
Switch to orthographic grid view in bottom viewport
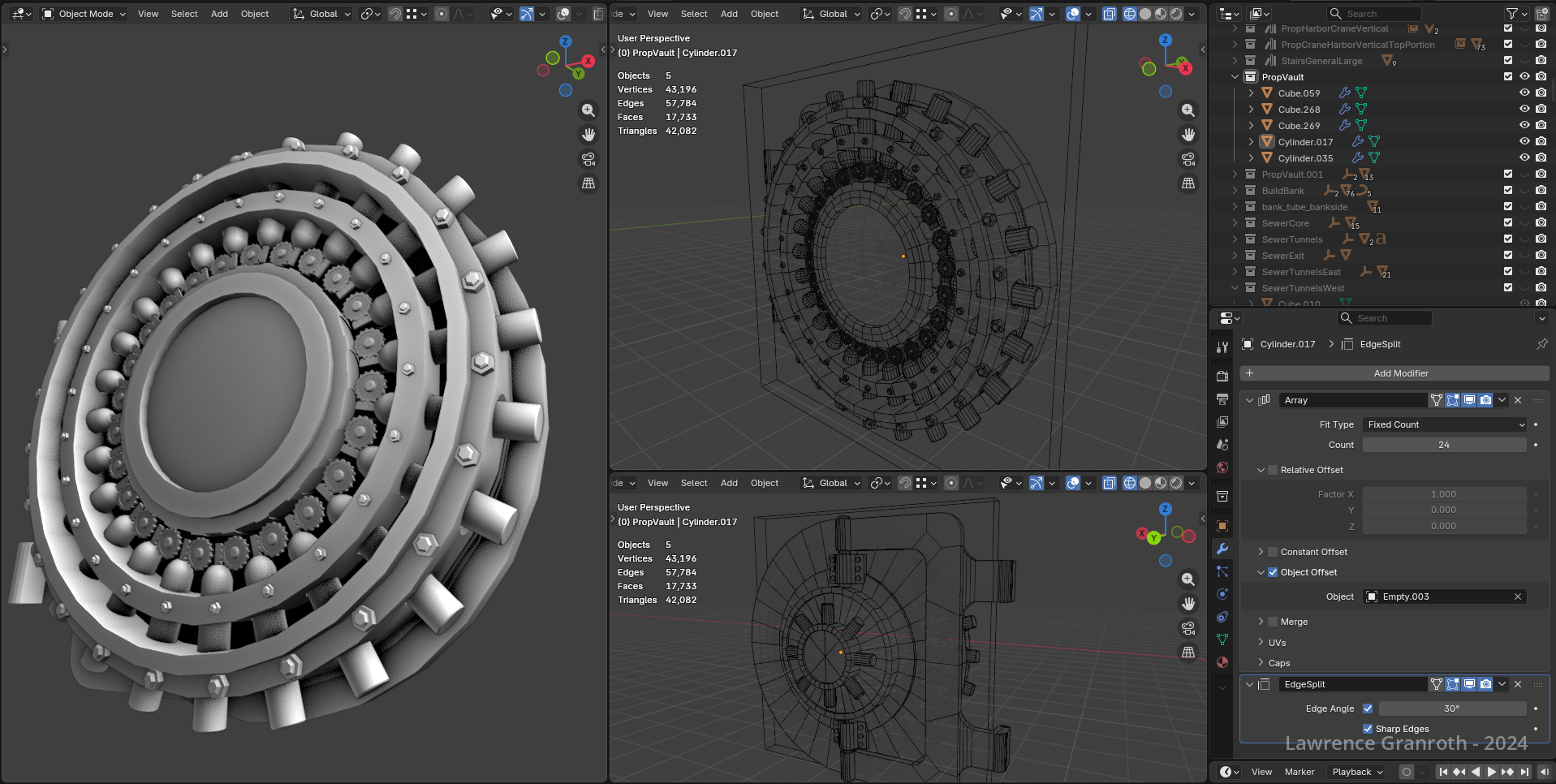click(1188, 653)
